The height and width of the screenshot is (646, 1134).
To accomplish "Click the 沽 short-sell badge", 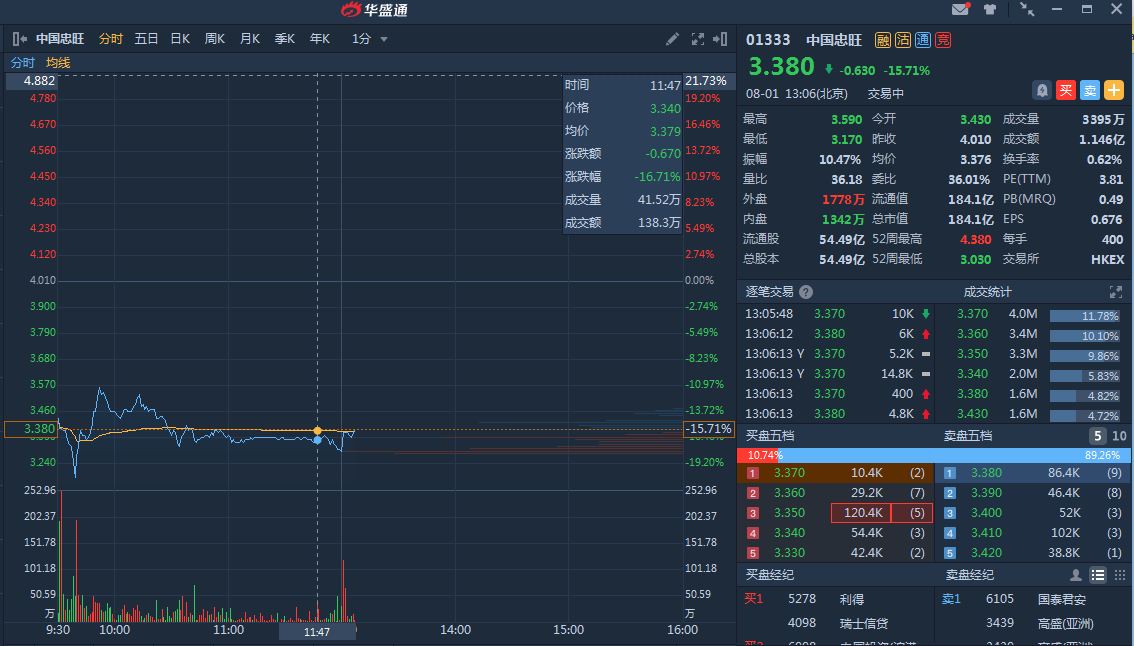I will (x=903, y=40).
